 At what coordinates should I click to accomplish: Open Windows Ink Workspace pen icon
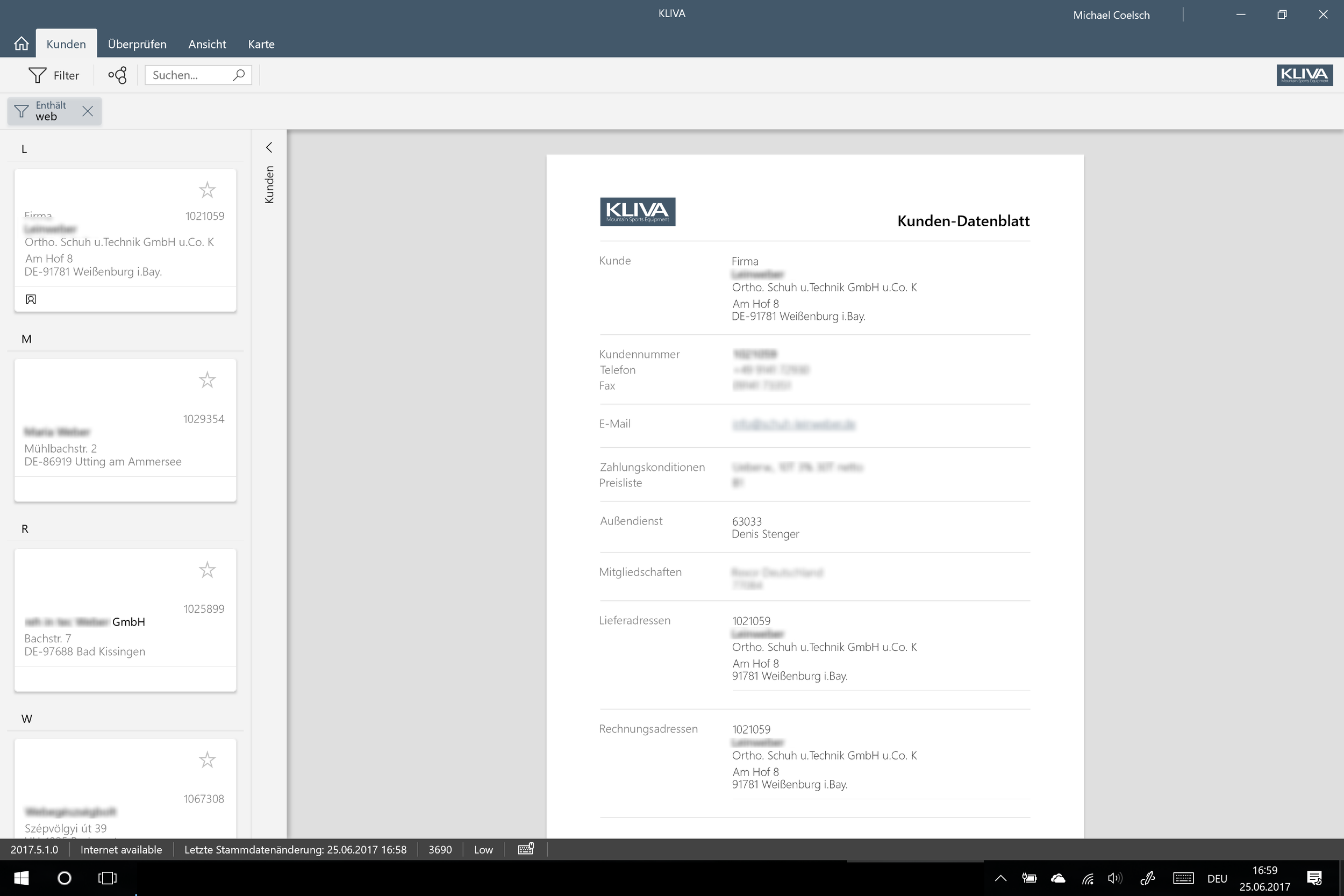(1147, 878)
